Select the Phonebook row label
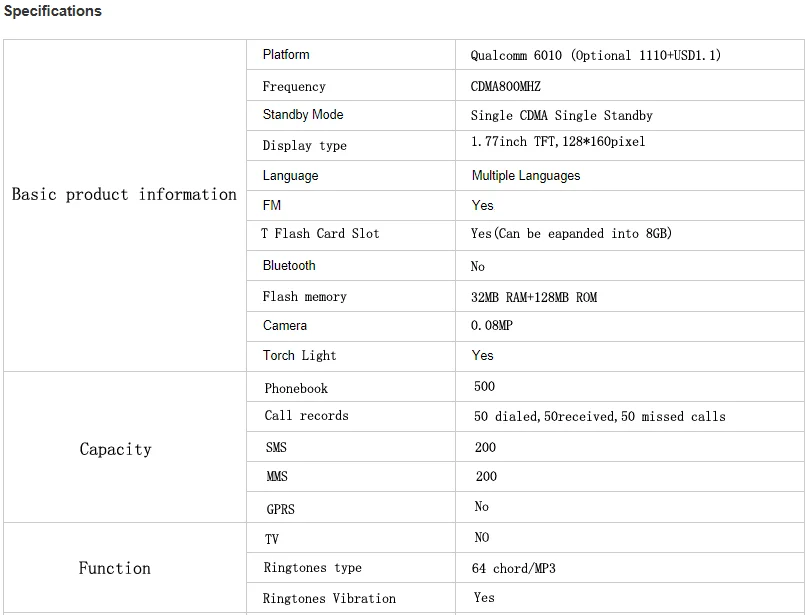The image size is (805, 615). coord(296,388)
